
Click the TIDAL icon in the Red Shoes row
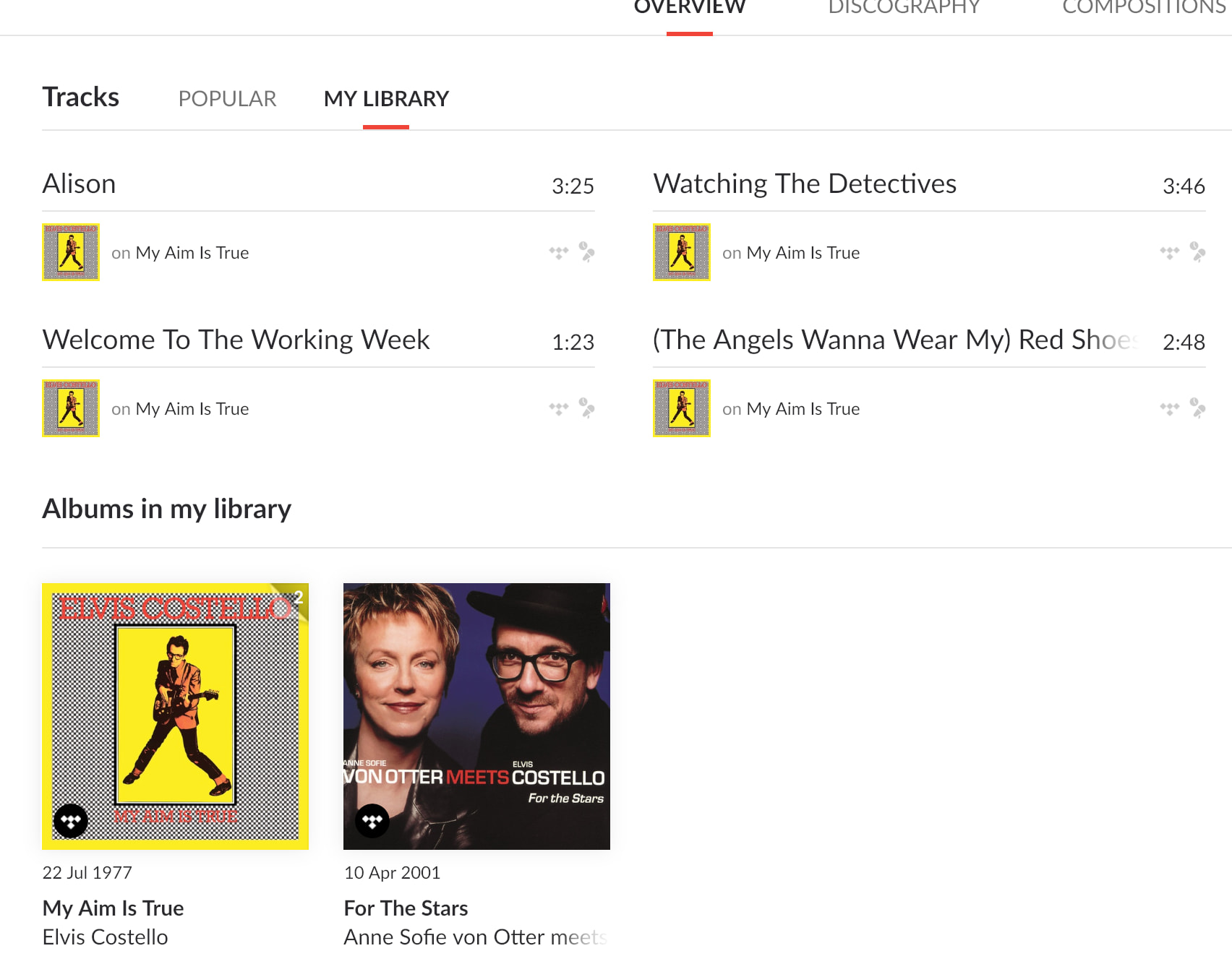coord(1169,409)
